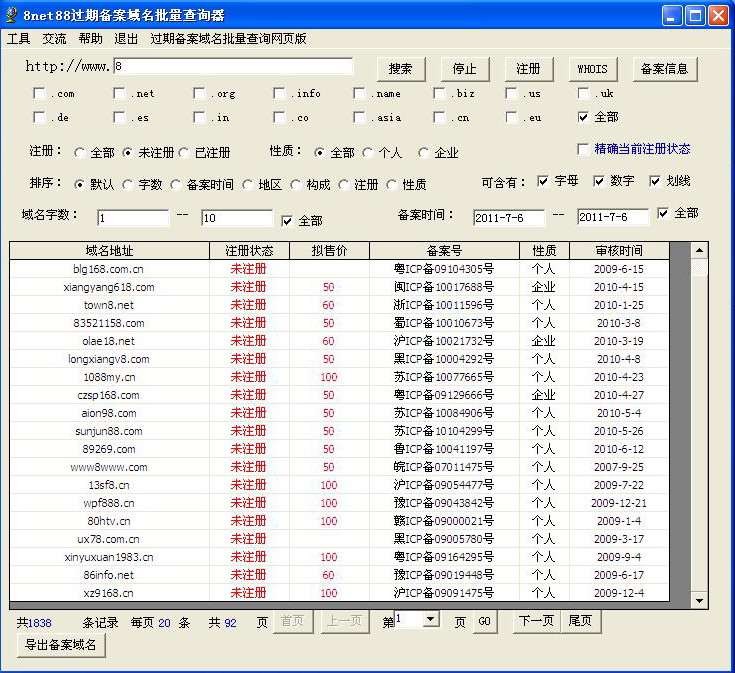Open the page number dropdown
The width and height of the screenshot is (735, 673).
tap(430, 620)
